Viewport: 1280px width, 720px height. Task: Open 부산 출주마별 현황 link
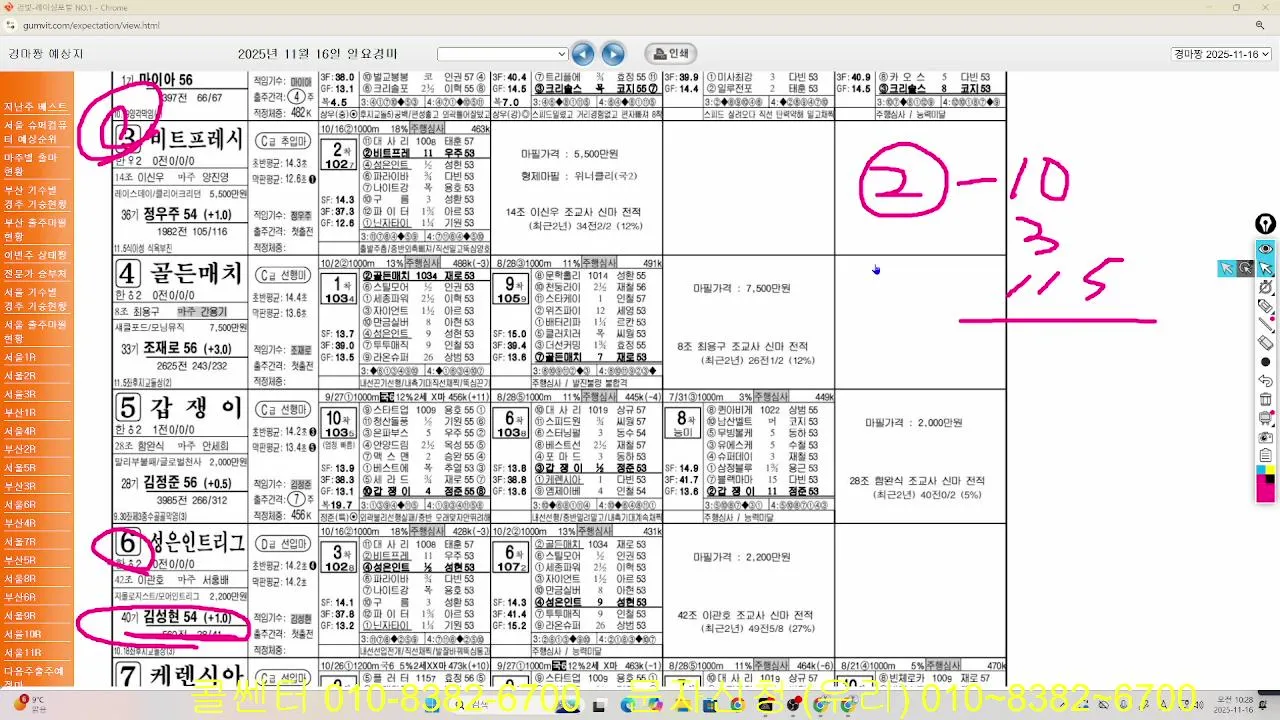(x=35, y=229)
